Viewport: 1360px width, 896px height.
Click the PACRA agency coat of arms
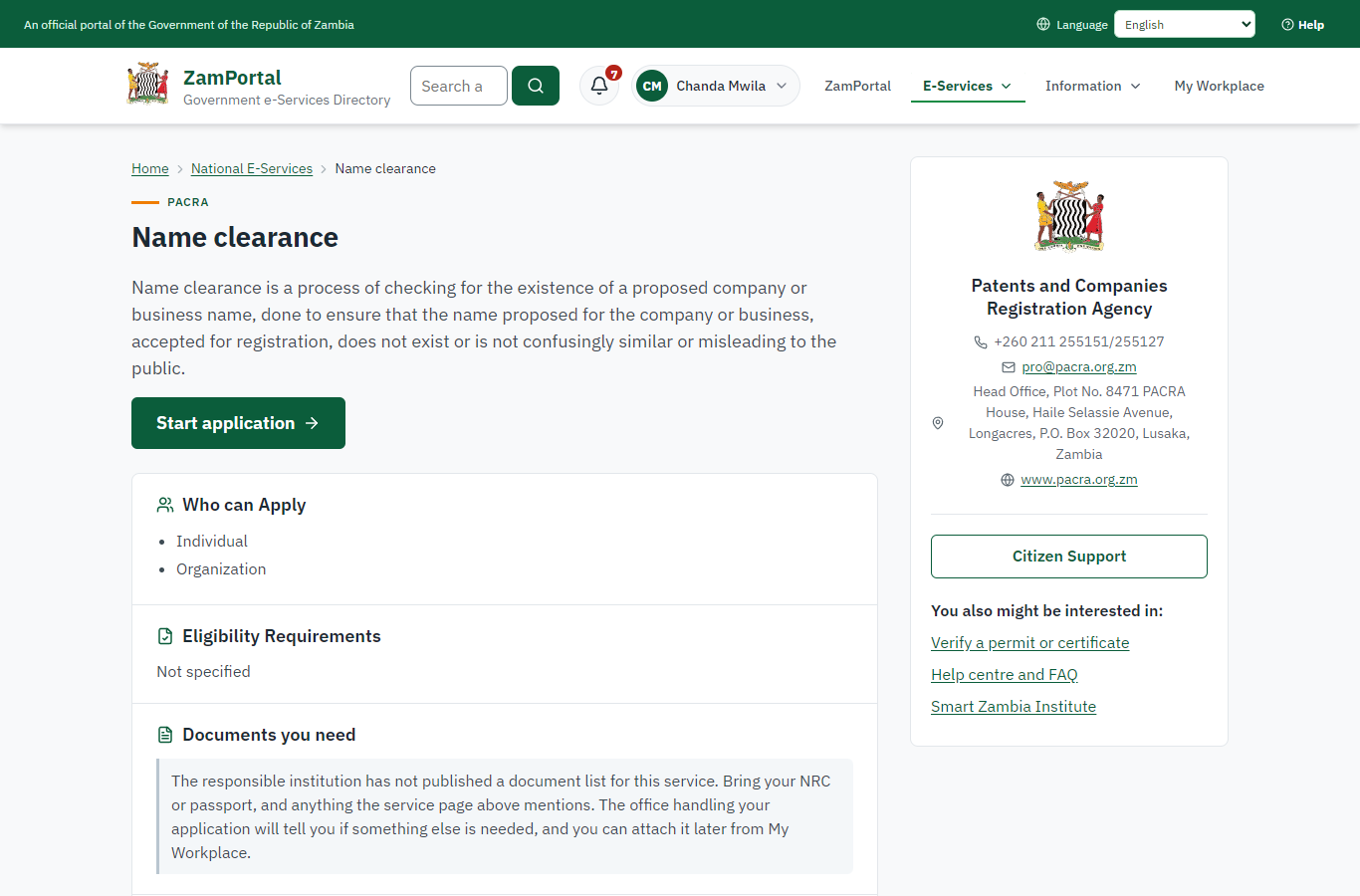1069,216
